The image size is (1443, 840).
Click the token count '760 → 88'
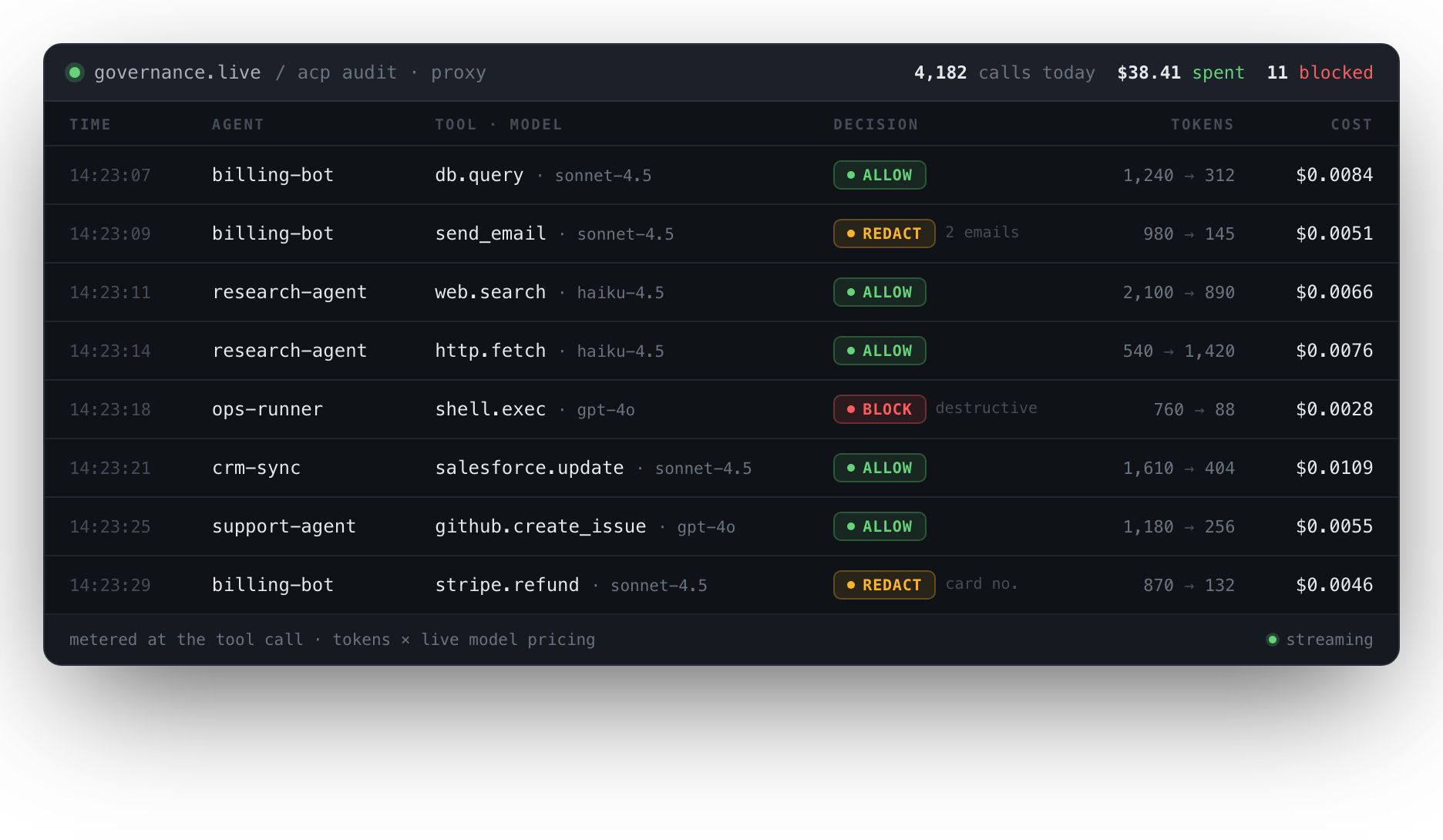pos(1194,410)
